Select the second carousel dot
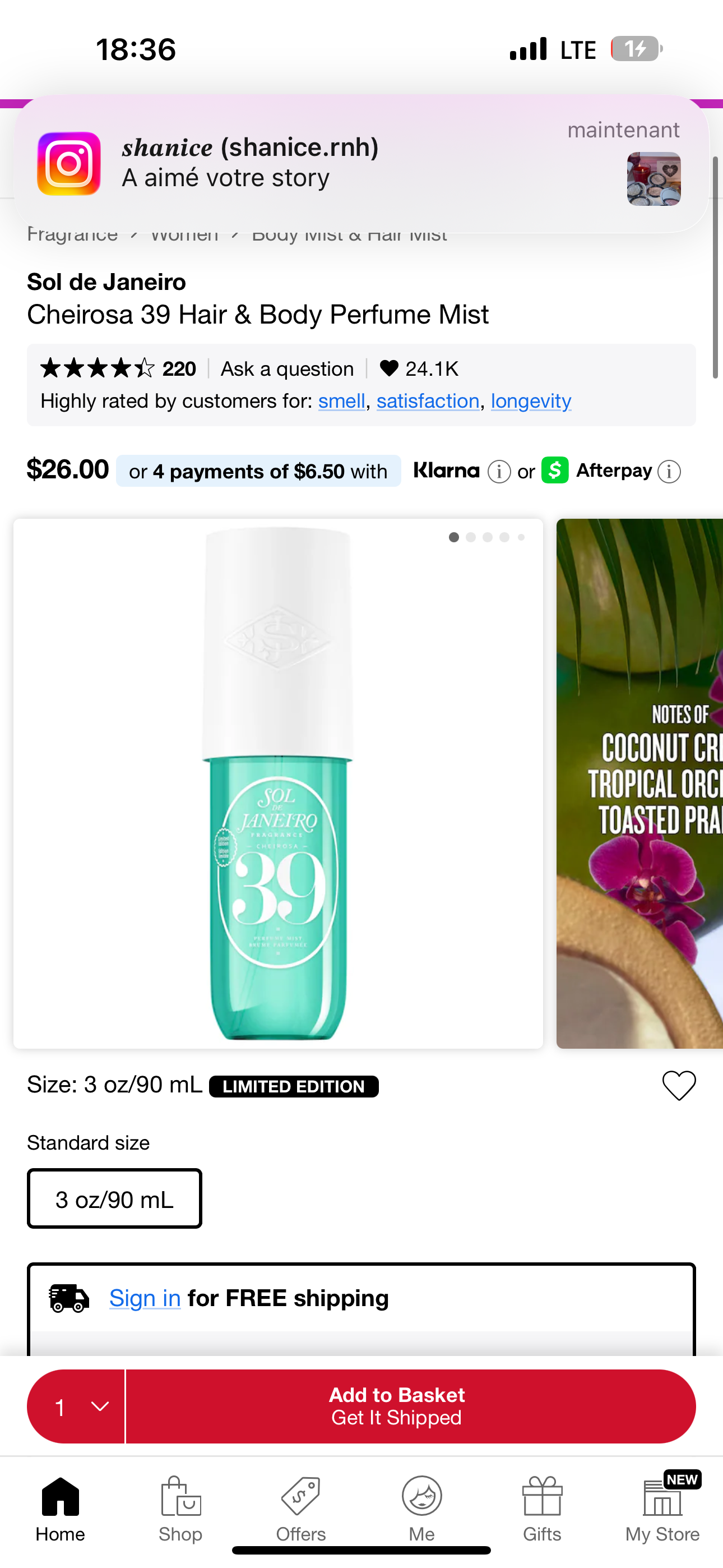Image resolution: width=723 pixels, height=1568 pixels. (470, 537)
